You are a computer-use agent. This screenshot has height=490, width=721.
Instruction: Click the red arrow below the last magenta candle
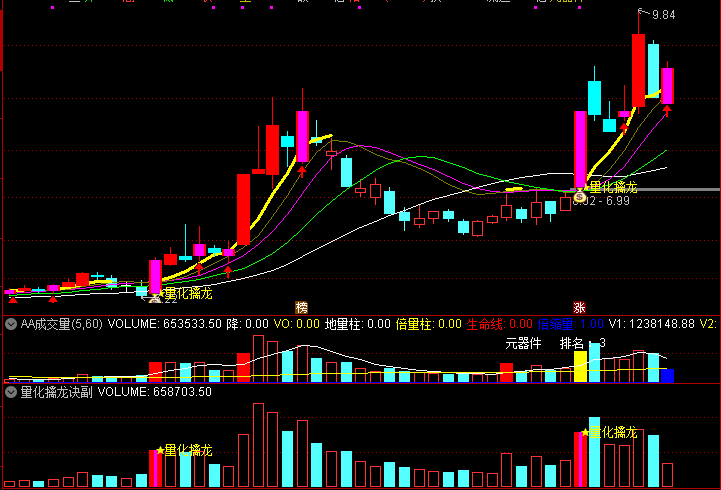(x=667, y=110)
